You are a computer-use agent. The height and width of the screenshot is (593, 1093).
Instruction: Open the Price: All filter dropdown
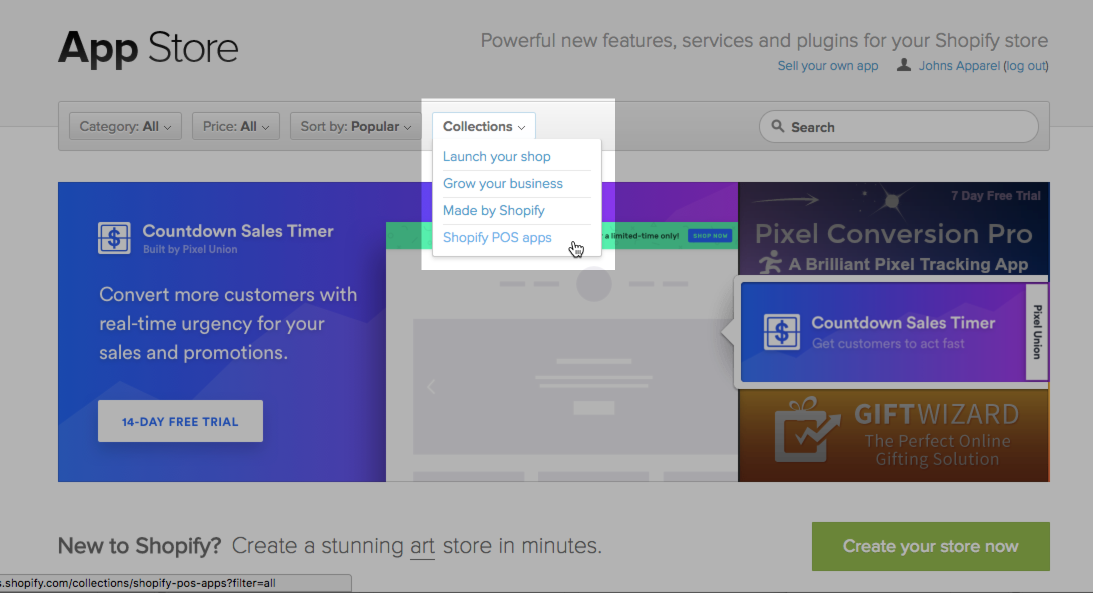click(236, 126)
